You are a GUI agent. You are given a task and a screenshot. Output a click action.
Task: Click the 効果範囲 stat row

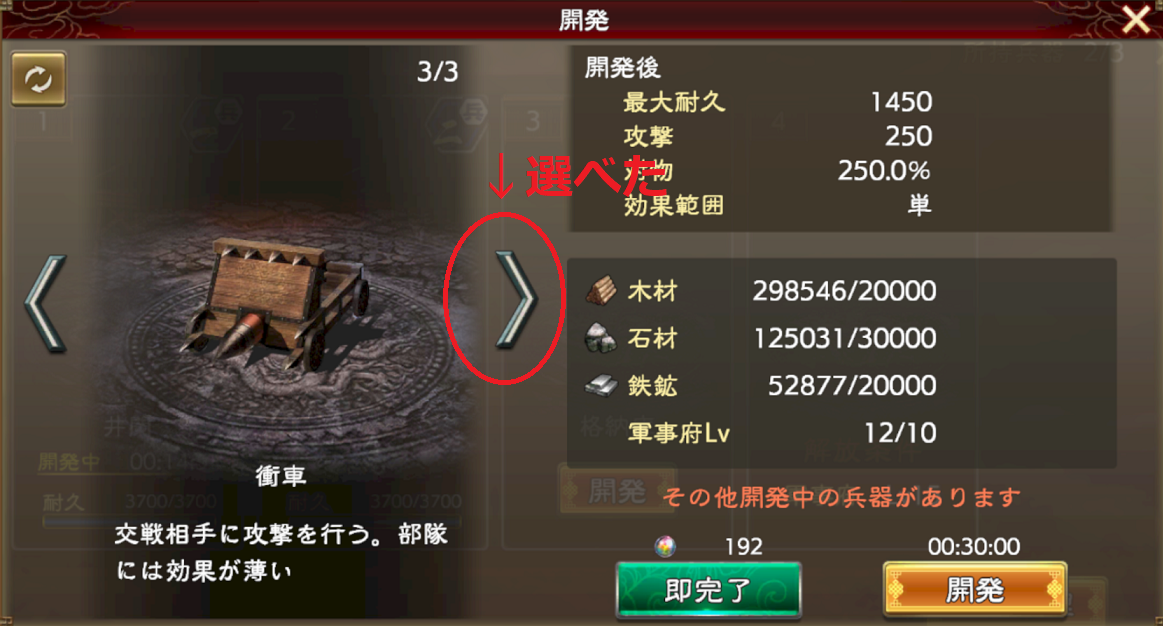click(777, 205)
